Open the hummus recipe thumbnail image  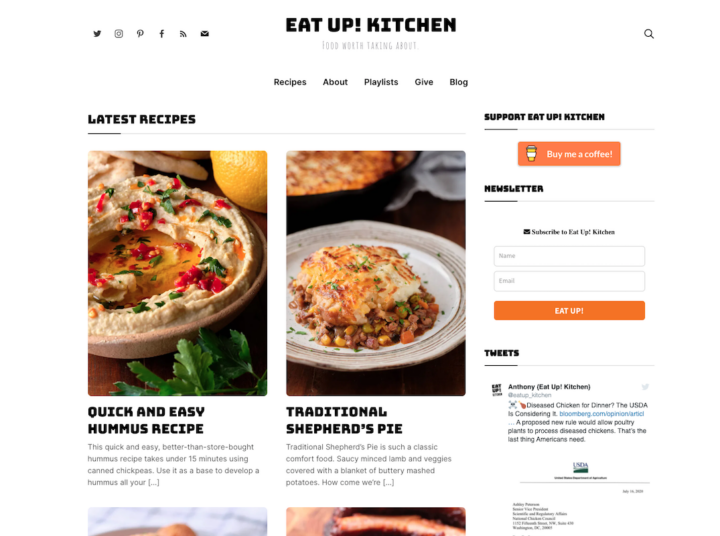[x=178, y=273]
